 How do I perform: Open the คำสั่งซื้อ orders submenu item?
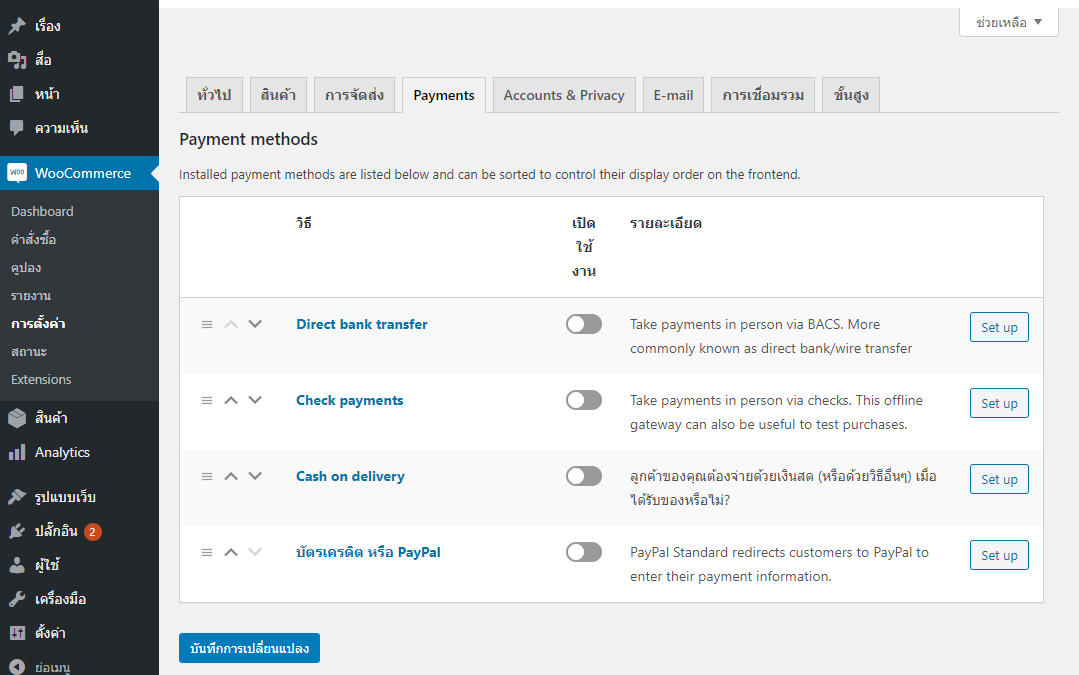[x=34, y=239]
